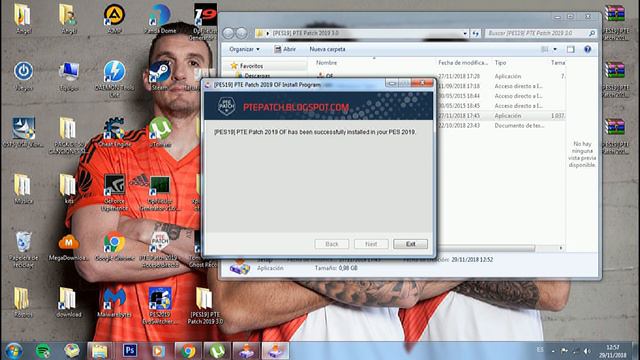Click Exit in the PTE Patch installer
The image size is (640, 360).
(x=410, y=244)
